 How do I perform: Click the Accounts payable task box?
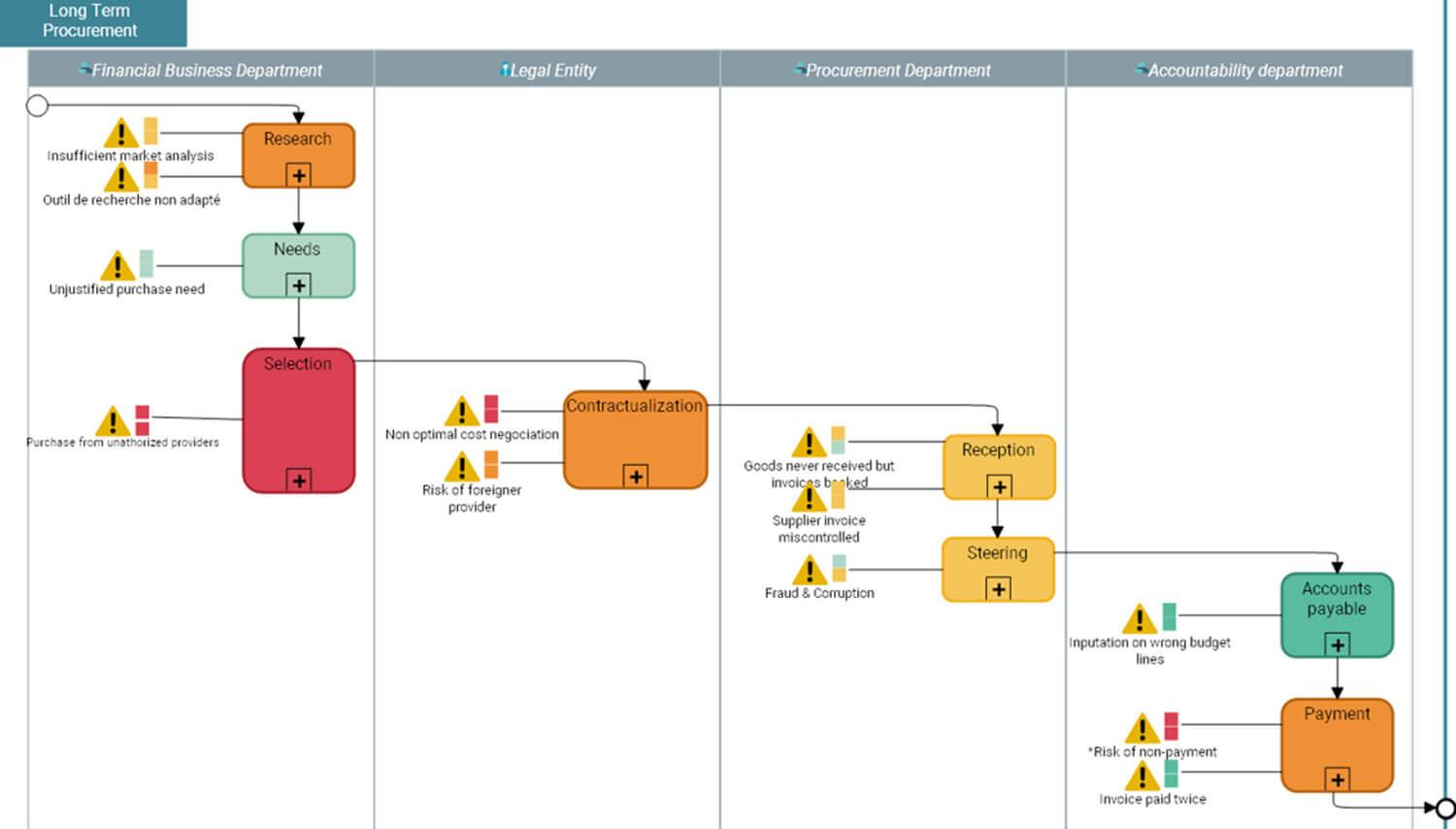click(x=1337, y=615)
